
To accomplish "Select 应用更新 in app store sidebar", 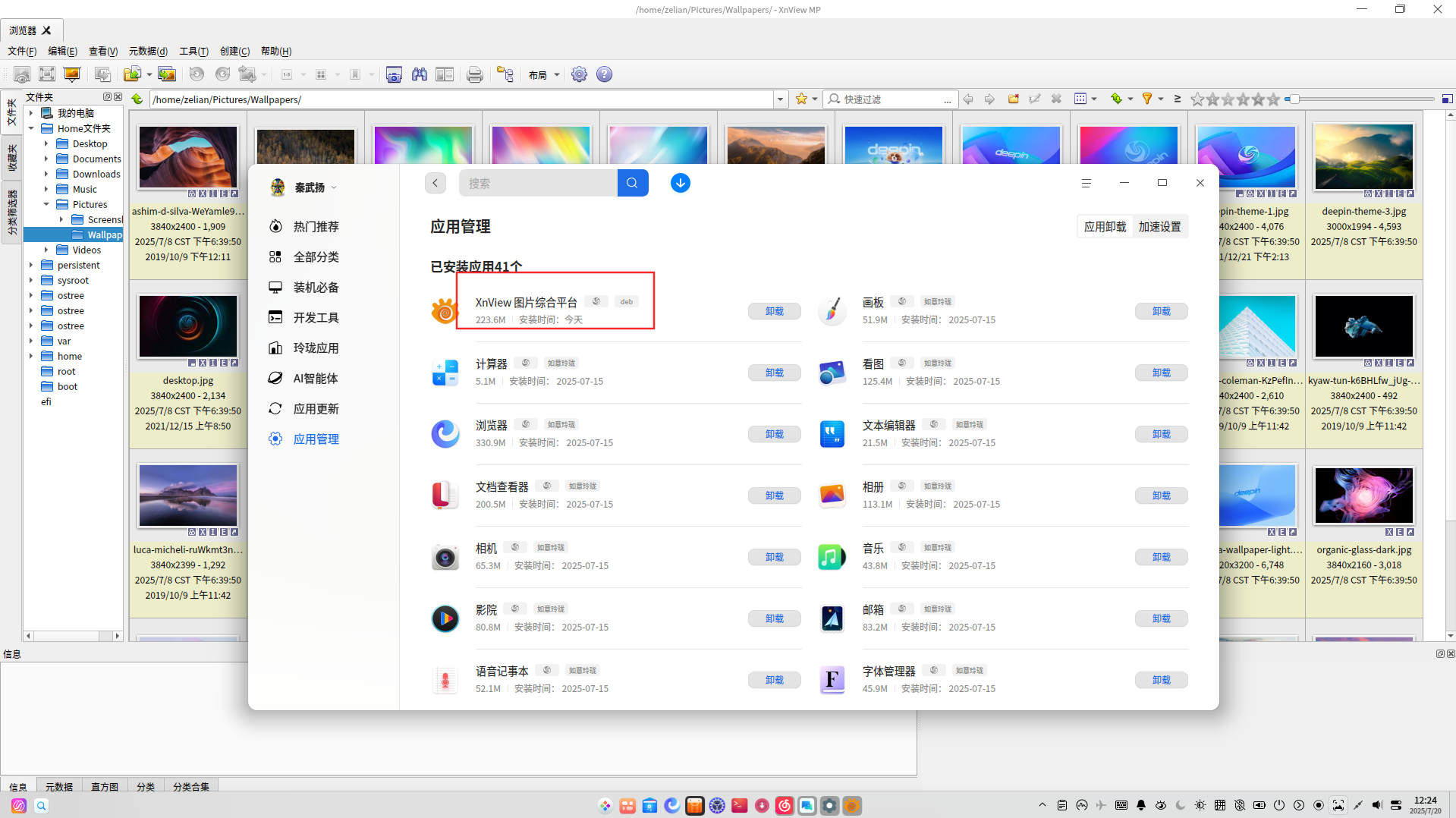I will pyautogui.click(x=316, y=409).
